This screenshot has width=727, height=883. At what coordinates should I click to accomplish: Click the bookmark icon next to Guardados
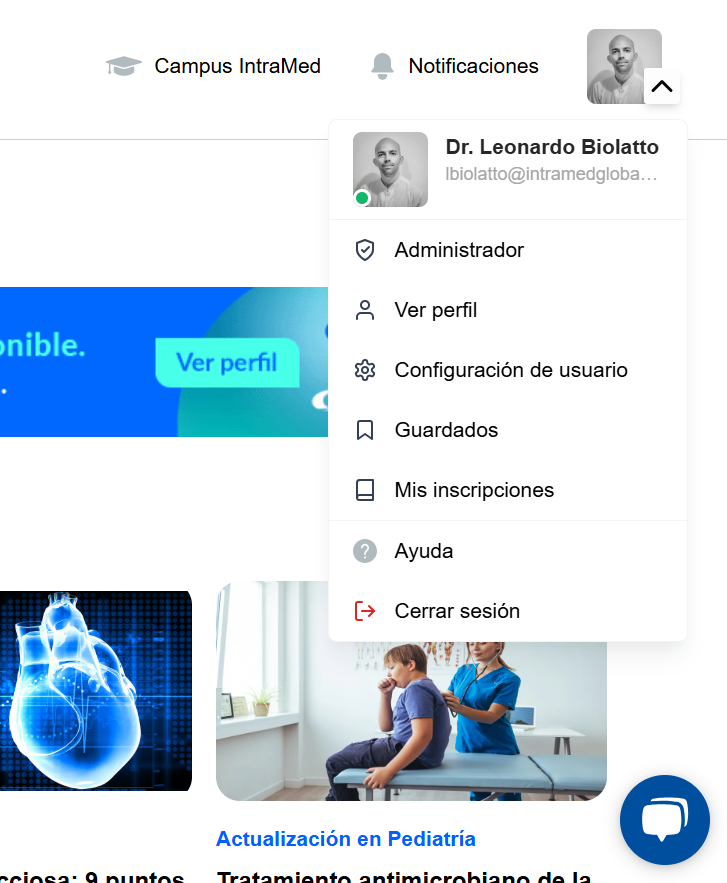pyautogui.click(x=365, y=430)
